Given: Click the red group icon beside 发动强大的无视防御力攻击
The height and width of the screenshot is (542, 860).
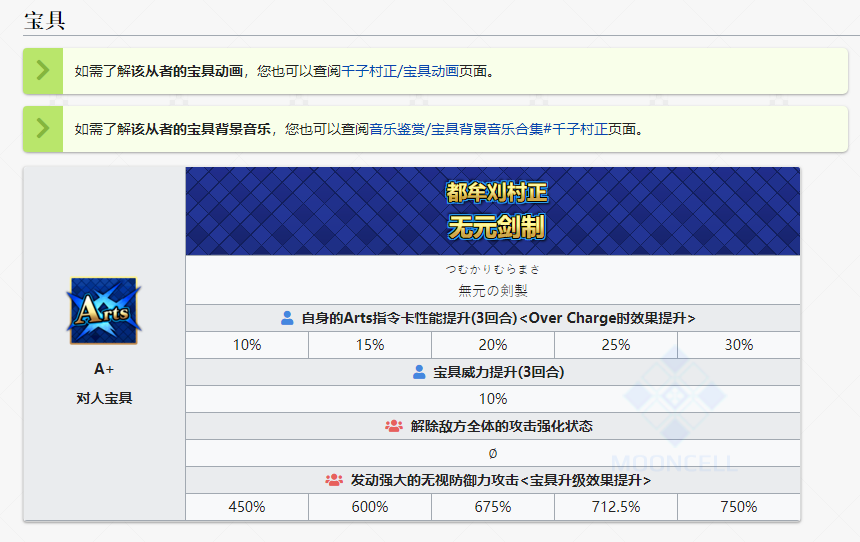Looking at the screenshot, I should 334,480.
